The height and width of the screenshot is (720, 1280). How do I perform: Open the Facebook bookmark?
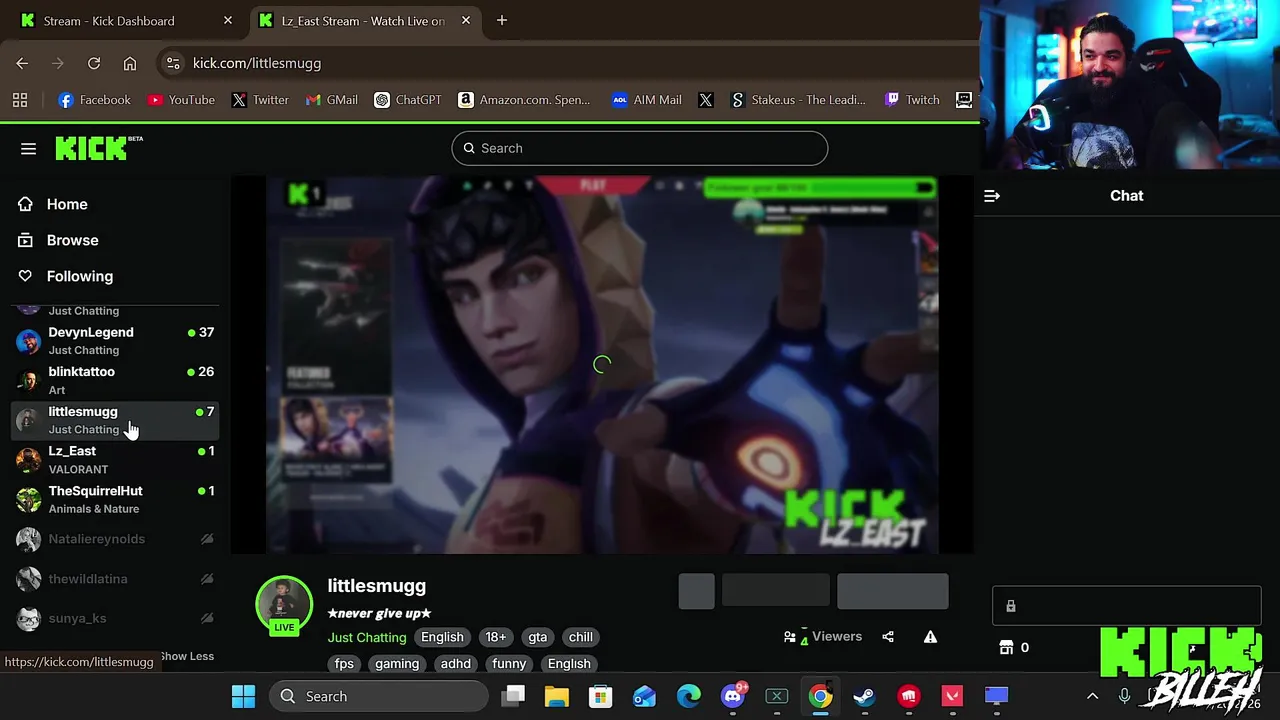(x=94, y=100)
